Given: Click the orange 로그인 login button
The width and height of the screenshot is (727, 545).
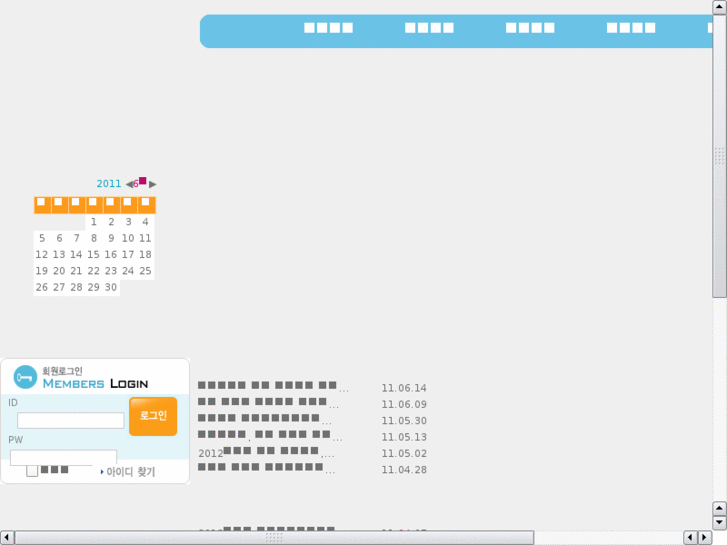Looking at the screenshot, I should coord(153,416).
